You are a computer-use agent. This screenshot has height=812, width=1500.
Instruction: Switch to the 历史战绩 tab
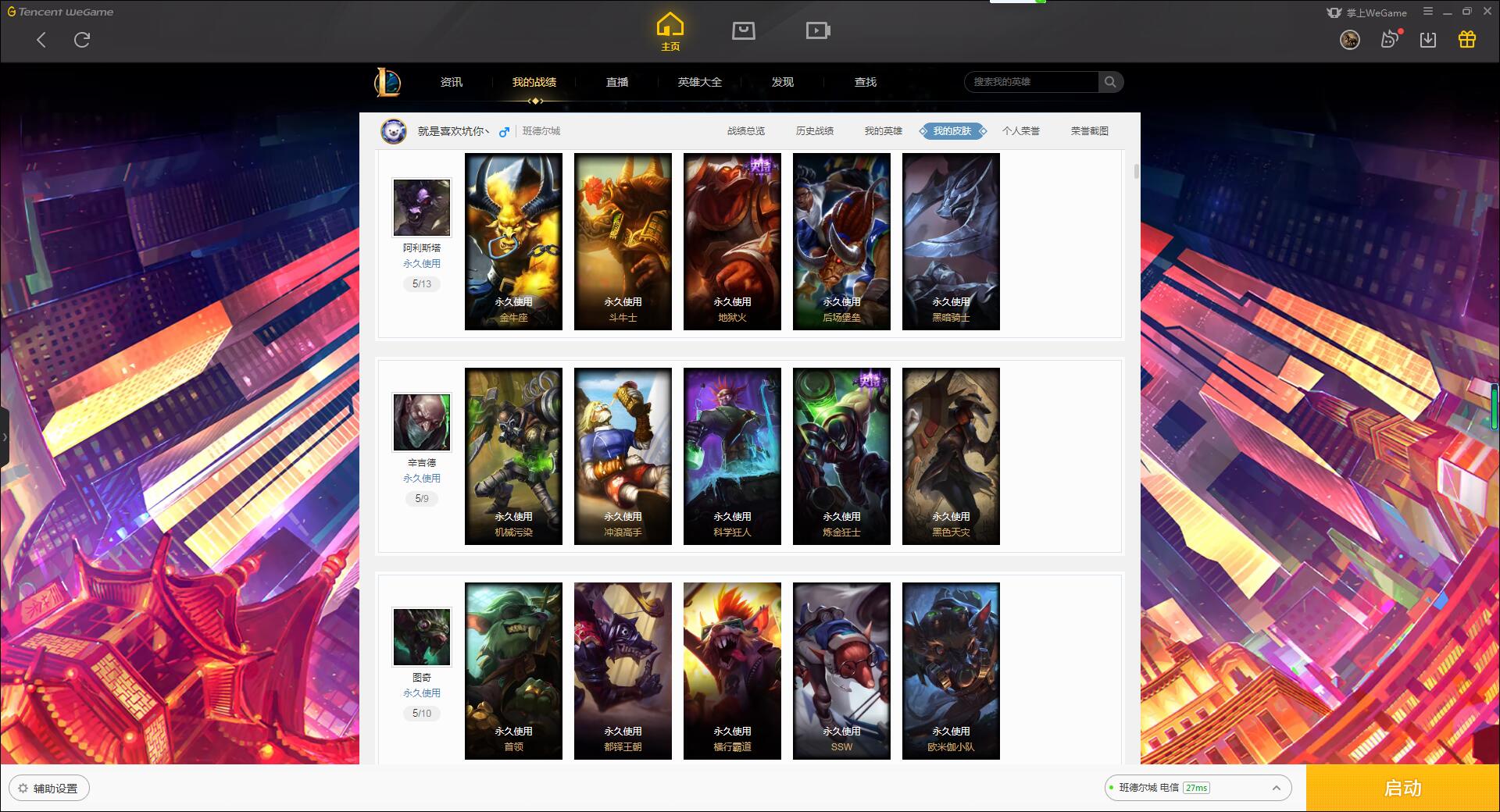pyautogui.click(x=815, y=131)
